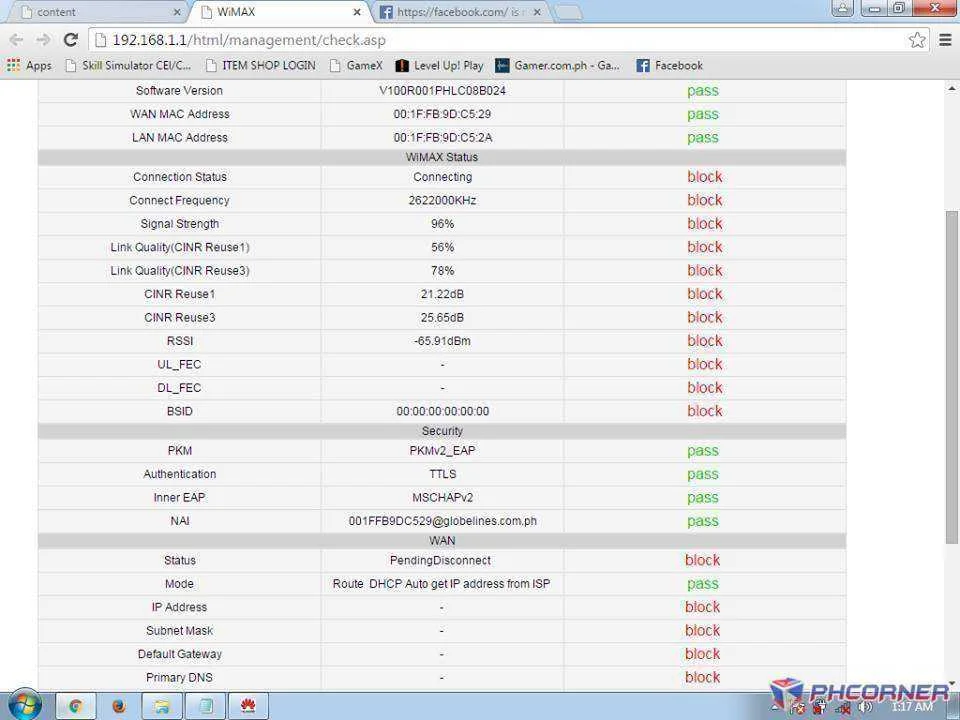
Task: Switch to the content tab
Action: click(95, 12)
